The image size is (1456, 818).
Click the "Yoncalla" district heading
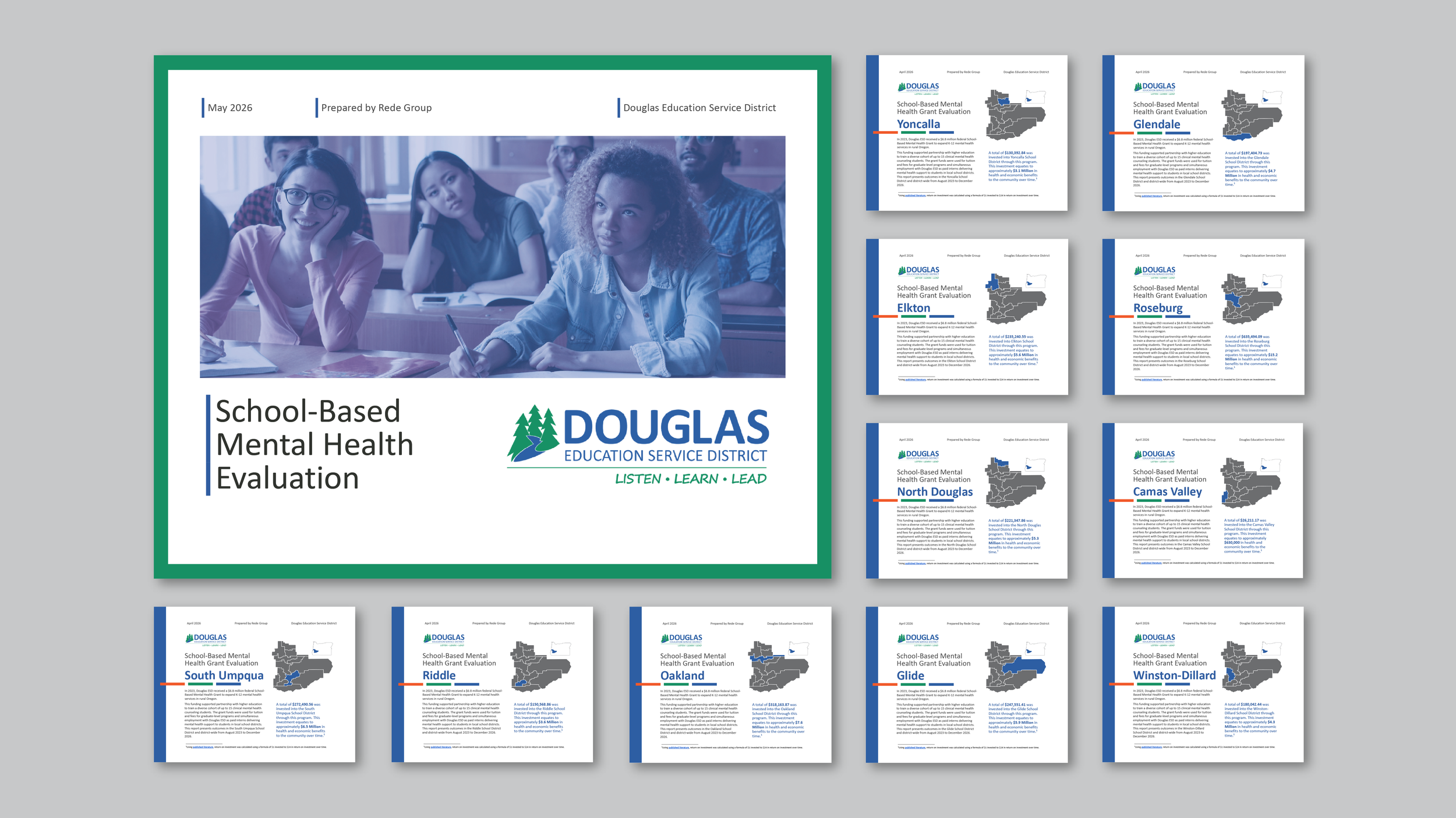(918, 124)
